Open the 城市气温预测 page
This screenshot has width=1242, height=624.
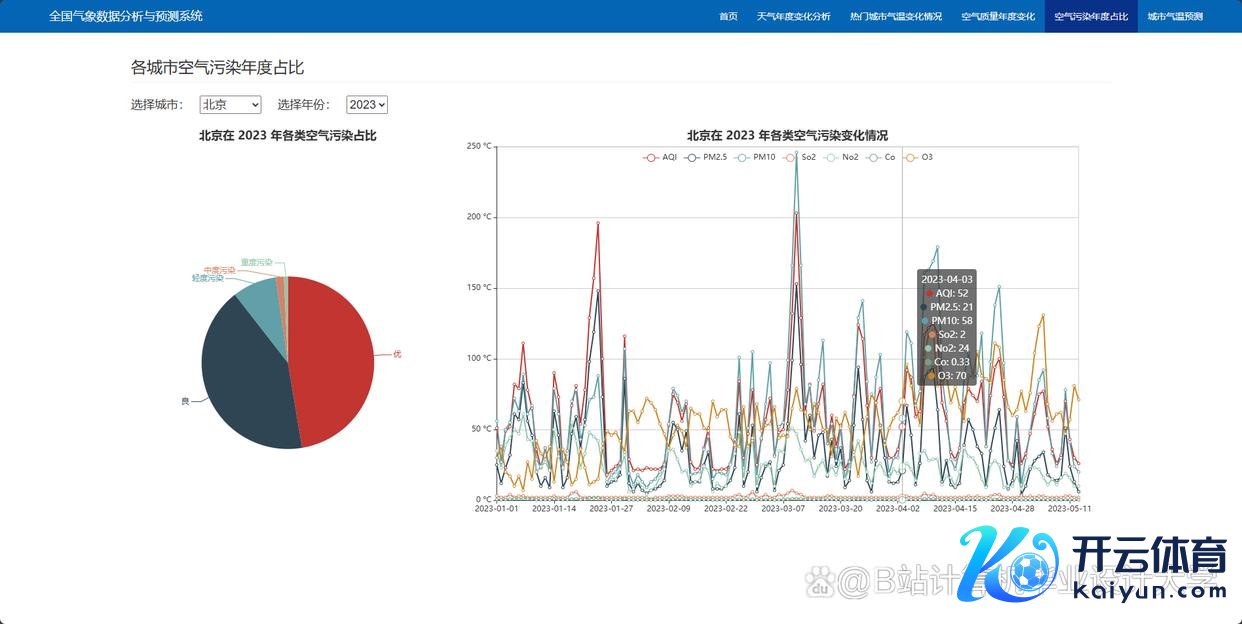(1174, 17)
